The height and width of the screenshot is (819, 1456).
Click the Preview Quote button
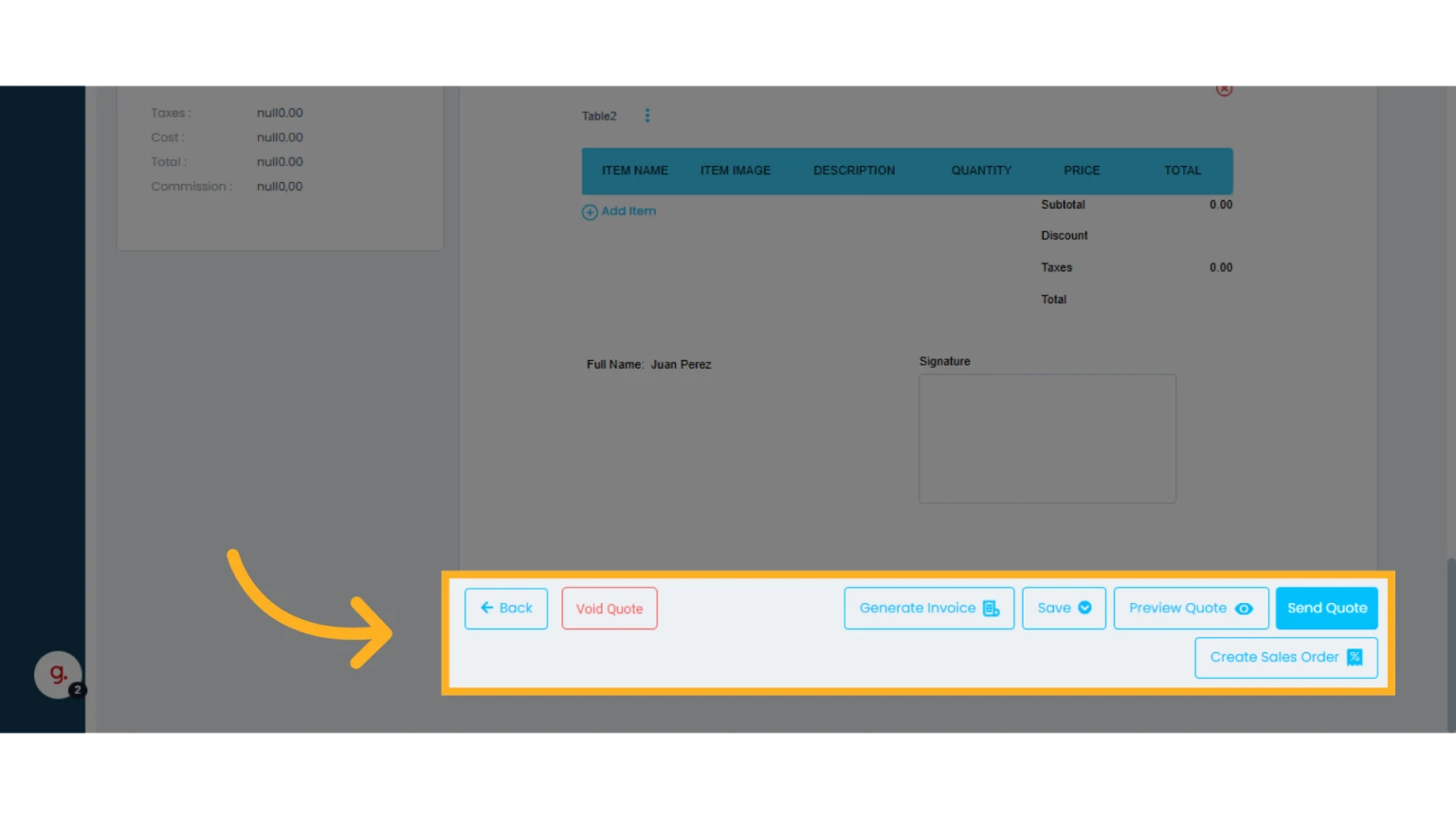pos(1191,609)
